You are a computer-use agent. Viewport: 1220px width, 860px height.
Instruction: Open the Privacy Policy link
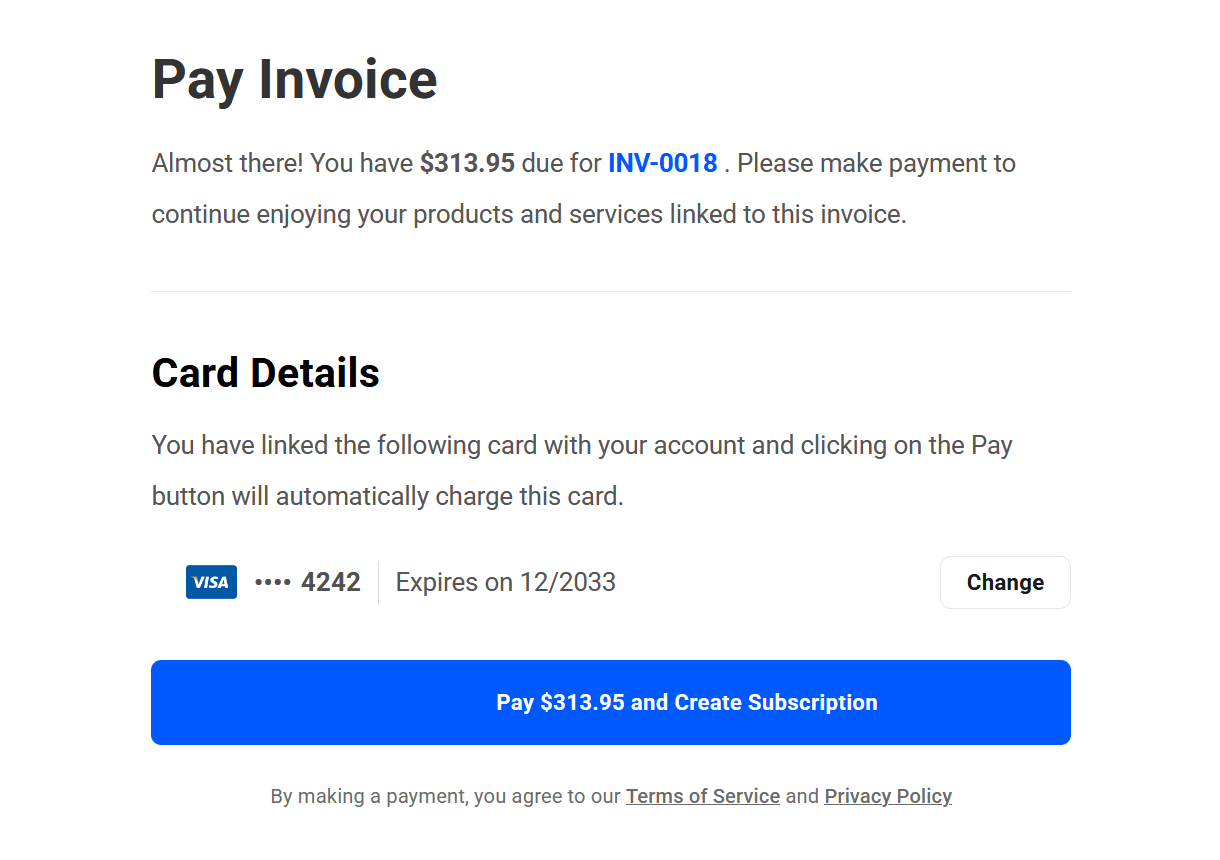(887, 796)
